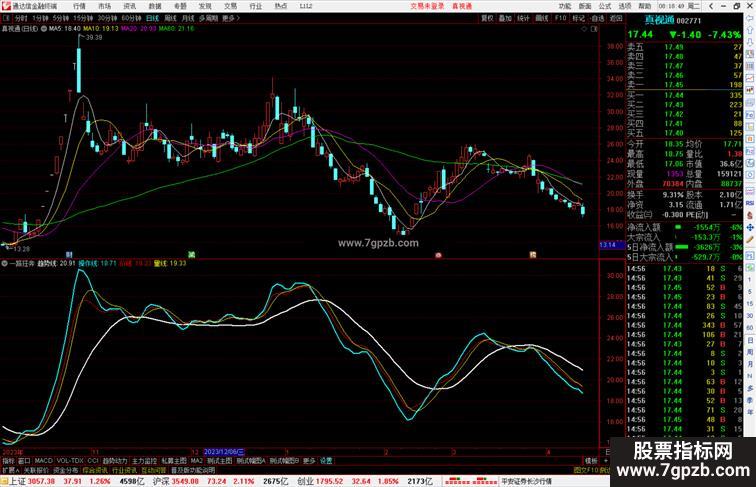The image size is (756, 487).
Task: Click the 自选 watchlist button
Action: coord(597,18)
